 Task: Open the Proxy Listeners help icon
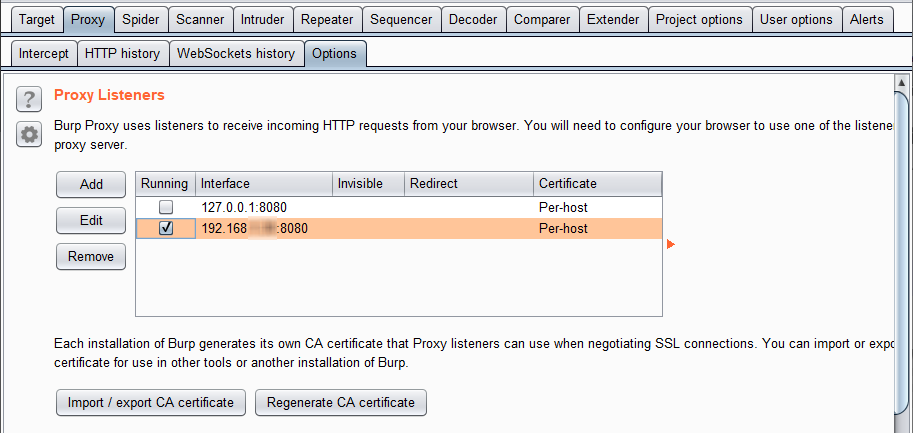pos(29,100)
